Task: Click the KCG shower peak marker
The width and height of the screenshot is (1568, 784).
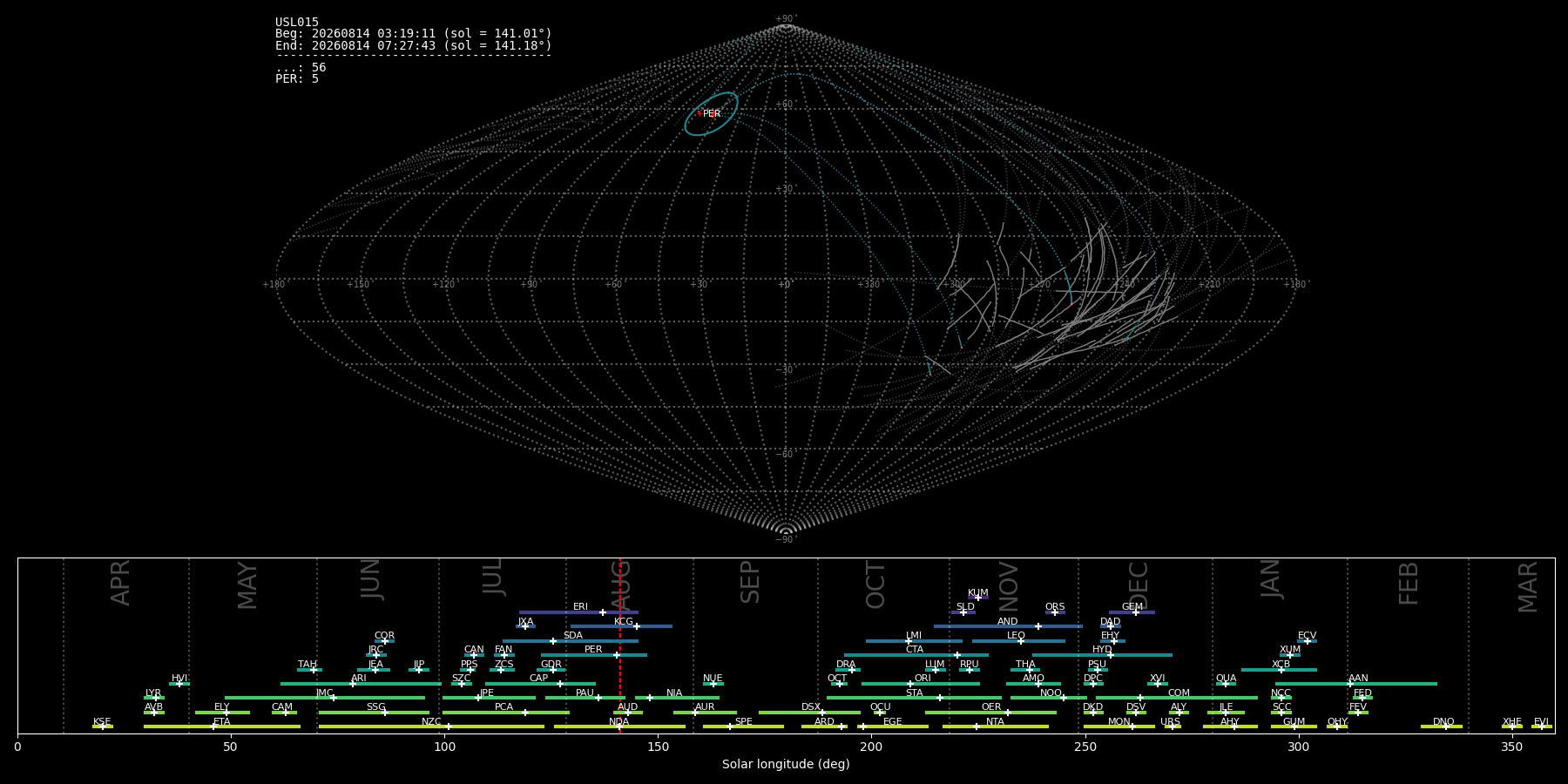Action: pos(636,626)
